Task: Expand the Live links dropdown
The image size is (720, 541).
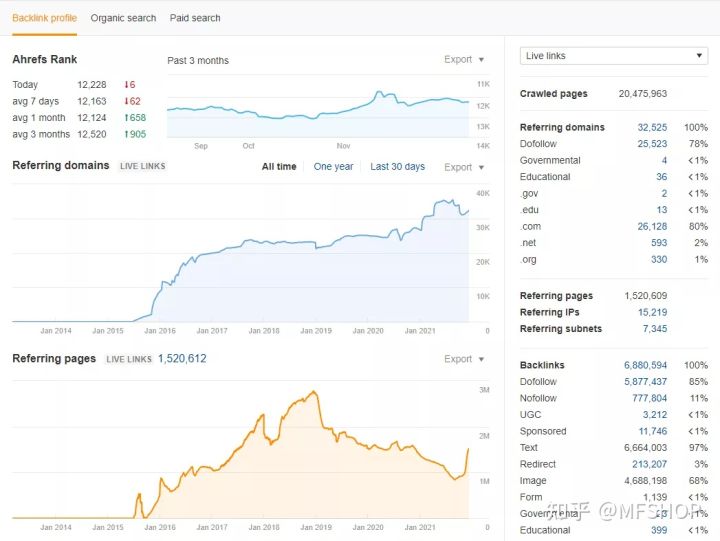Action: (614, 56)
